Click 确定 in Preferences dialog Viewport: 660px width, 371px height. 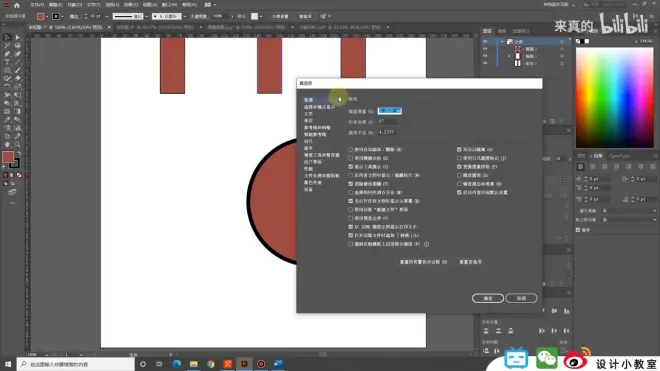click(x=488, y=298)
